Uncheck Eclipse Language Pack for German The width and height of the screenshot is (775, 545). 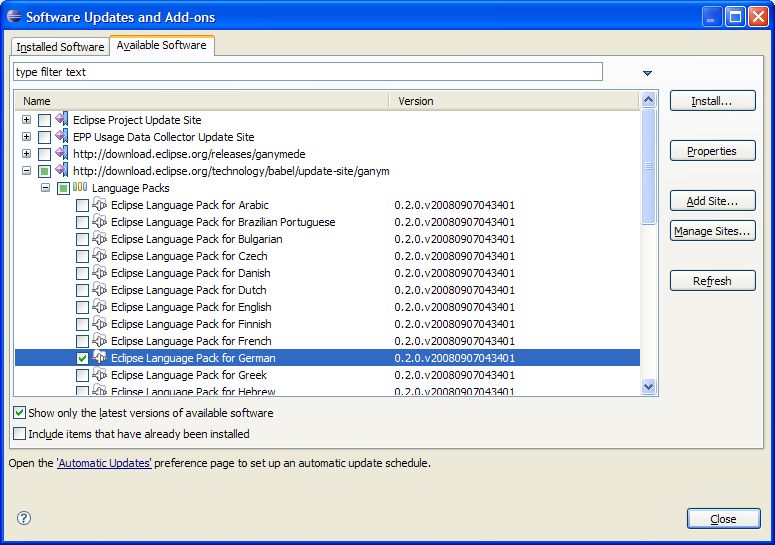(x=83, y=358)
